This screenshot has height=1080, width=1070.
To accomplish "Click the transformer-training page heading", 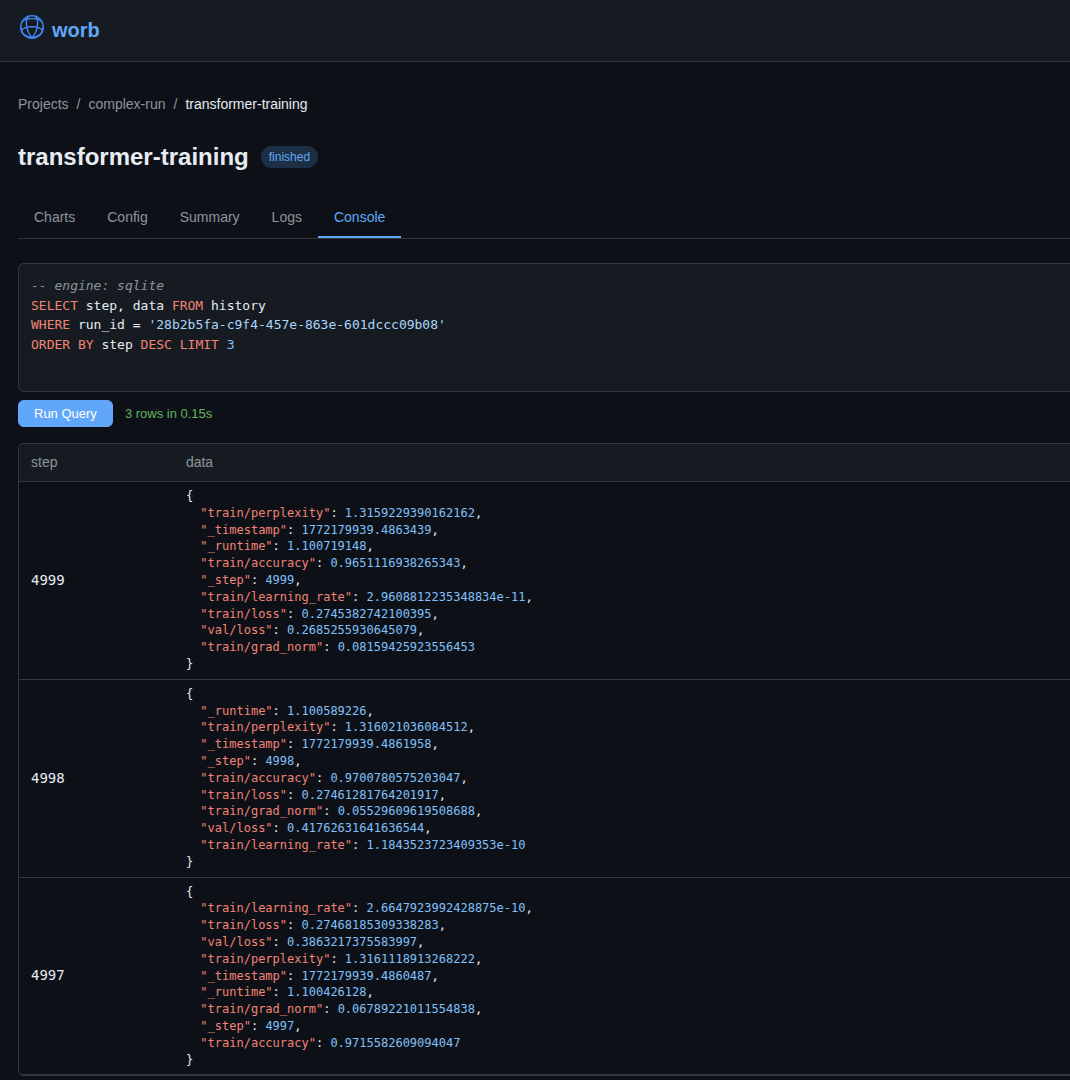I will tap(133, 157).
